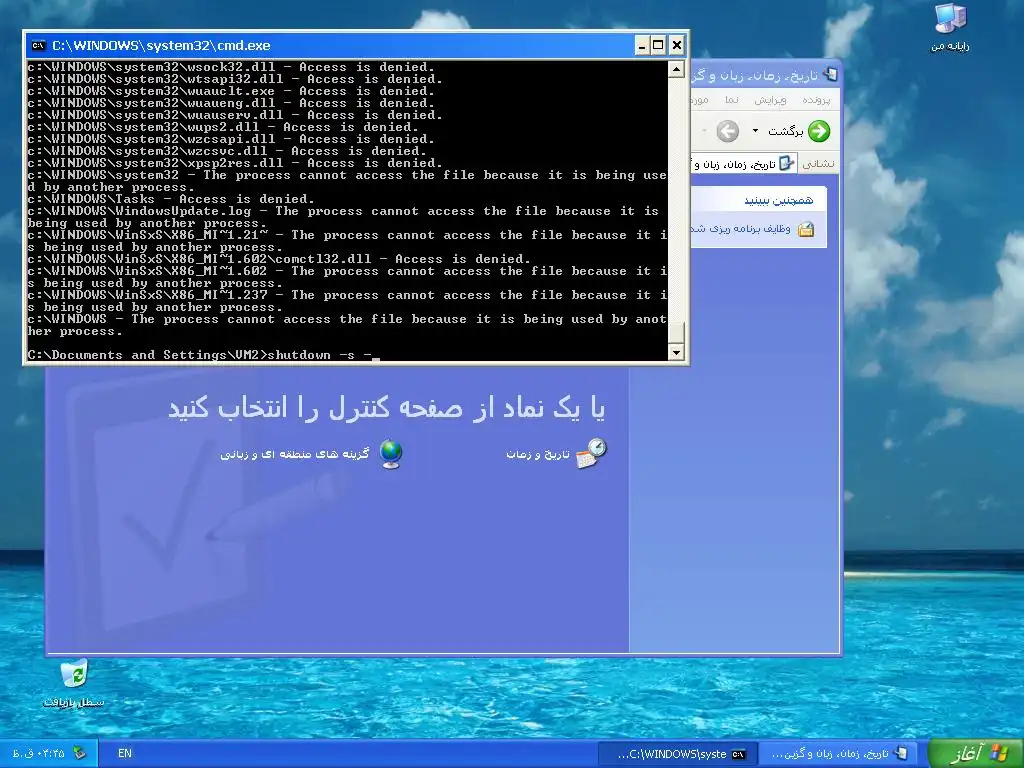Image resolution: width=1024 pixels, height=768 pixels.
Task: Open the My Computer desktop icon
Action: (950, 27)
